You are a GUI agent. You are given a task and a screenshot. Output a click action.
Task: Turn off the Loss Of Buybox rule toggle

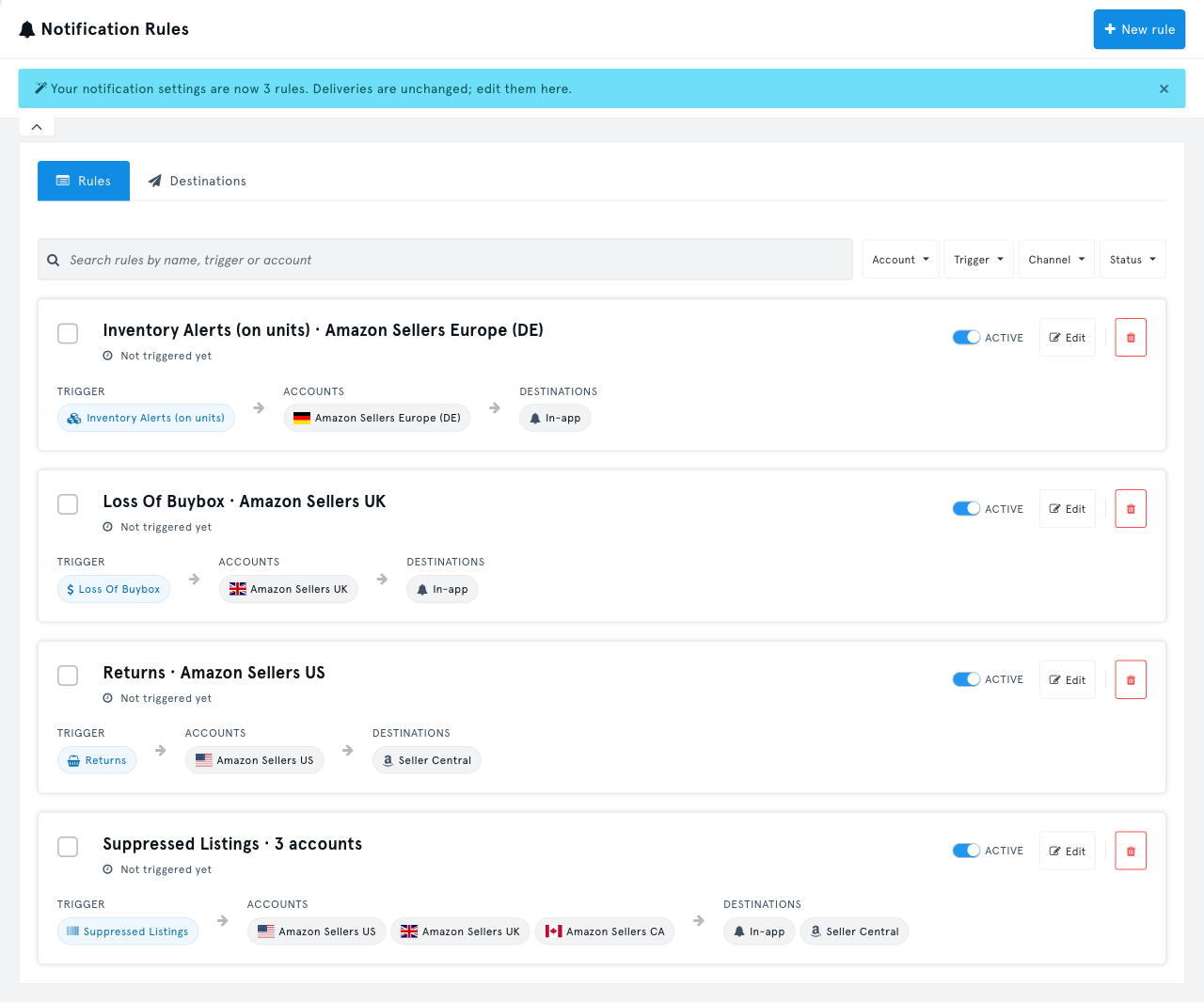tap(966, 509)
